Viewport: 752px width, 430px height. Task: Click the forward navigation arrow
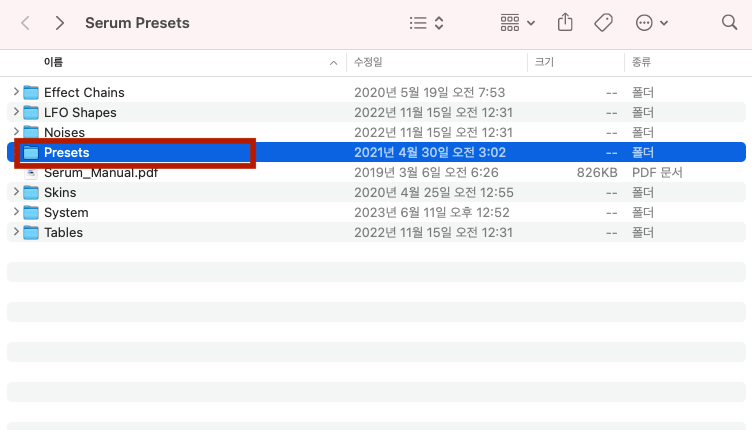60,22
